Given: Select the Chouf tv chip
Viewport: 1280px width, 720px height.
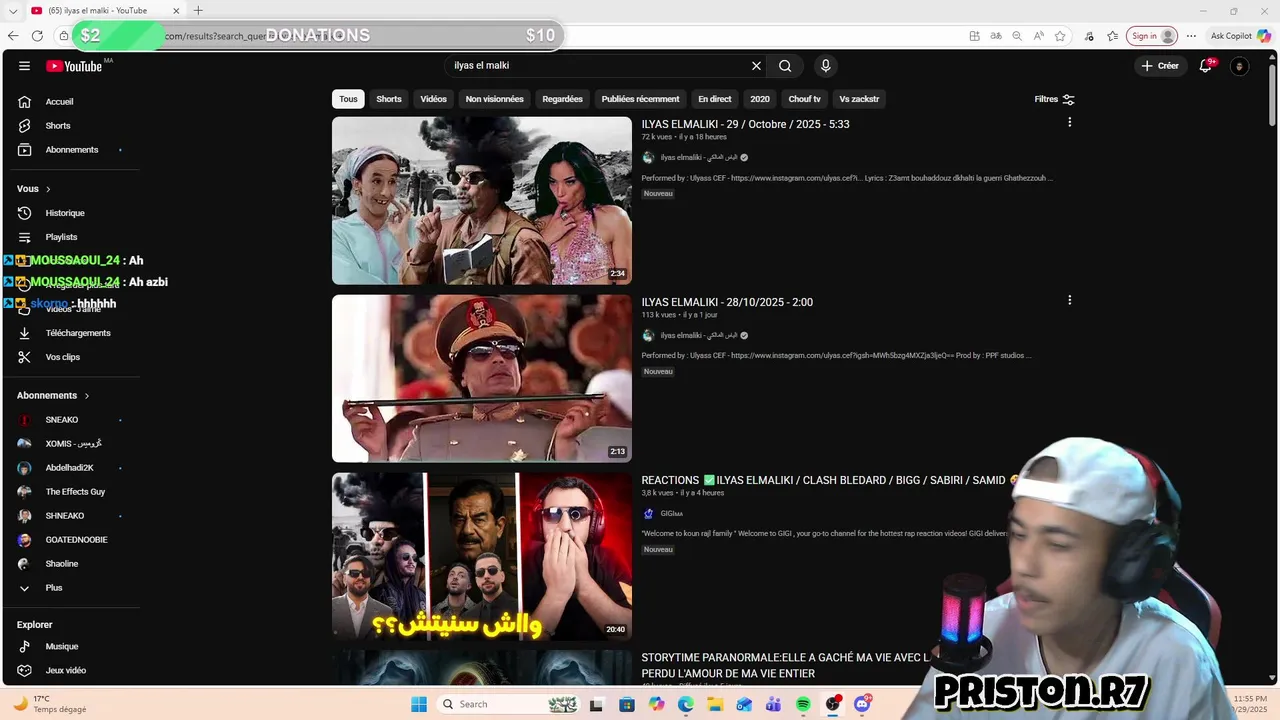Looking at the screenshot, I should pyautogui.click(x=804, y=99).
